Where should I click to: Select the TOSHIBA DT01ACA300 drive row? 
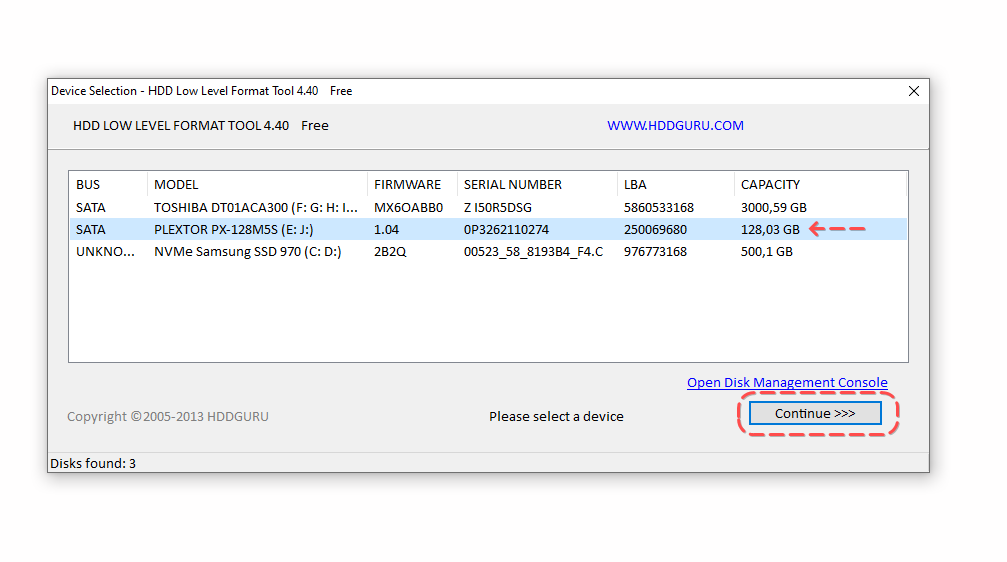pyautogui.click(x=488, y=207)
